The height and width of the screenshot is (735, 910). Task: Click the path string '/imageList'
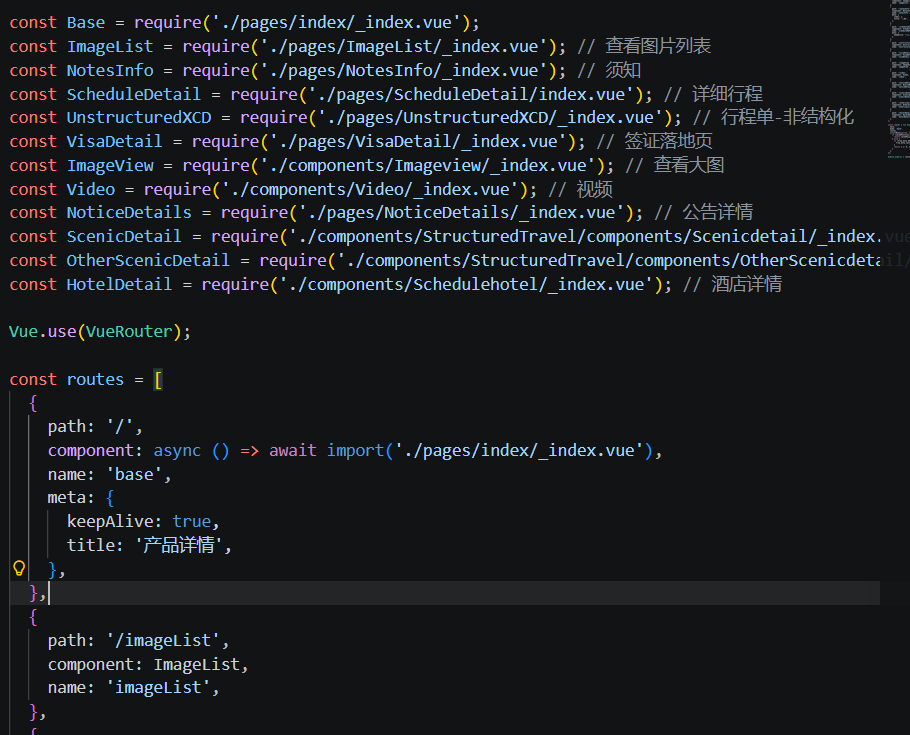[163, 640]
